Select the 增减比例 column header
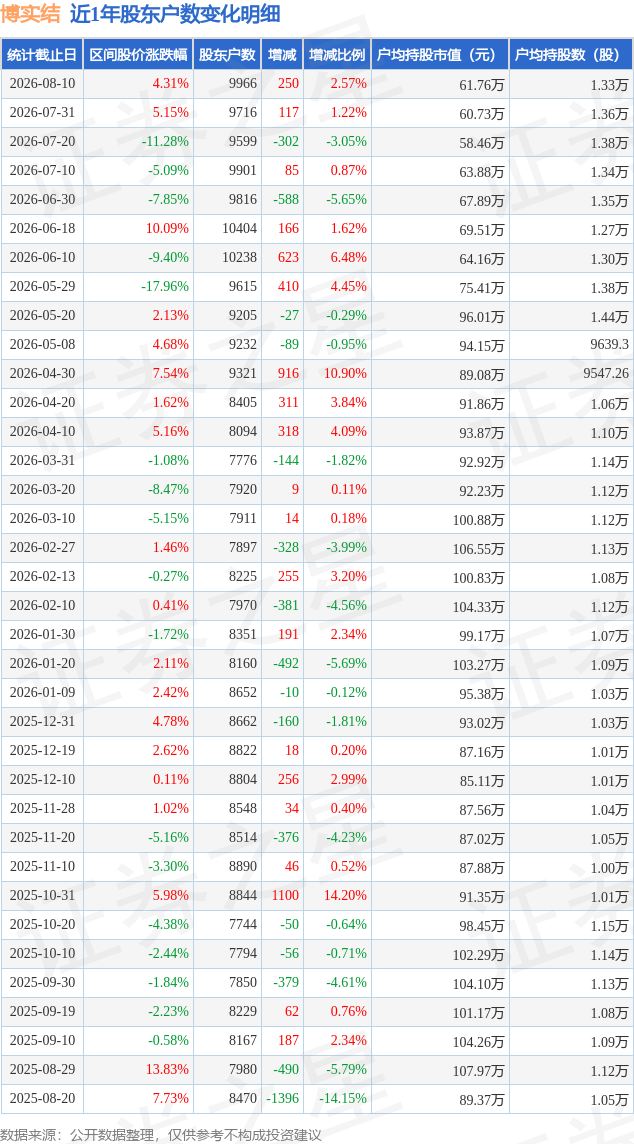This screenshot has height=1144, width=634. tap(336, 55)
